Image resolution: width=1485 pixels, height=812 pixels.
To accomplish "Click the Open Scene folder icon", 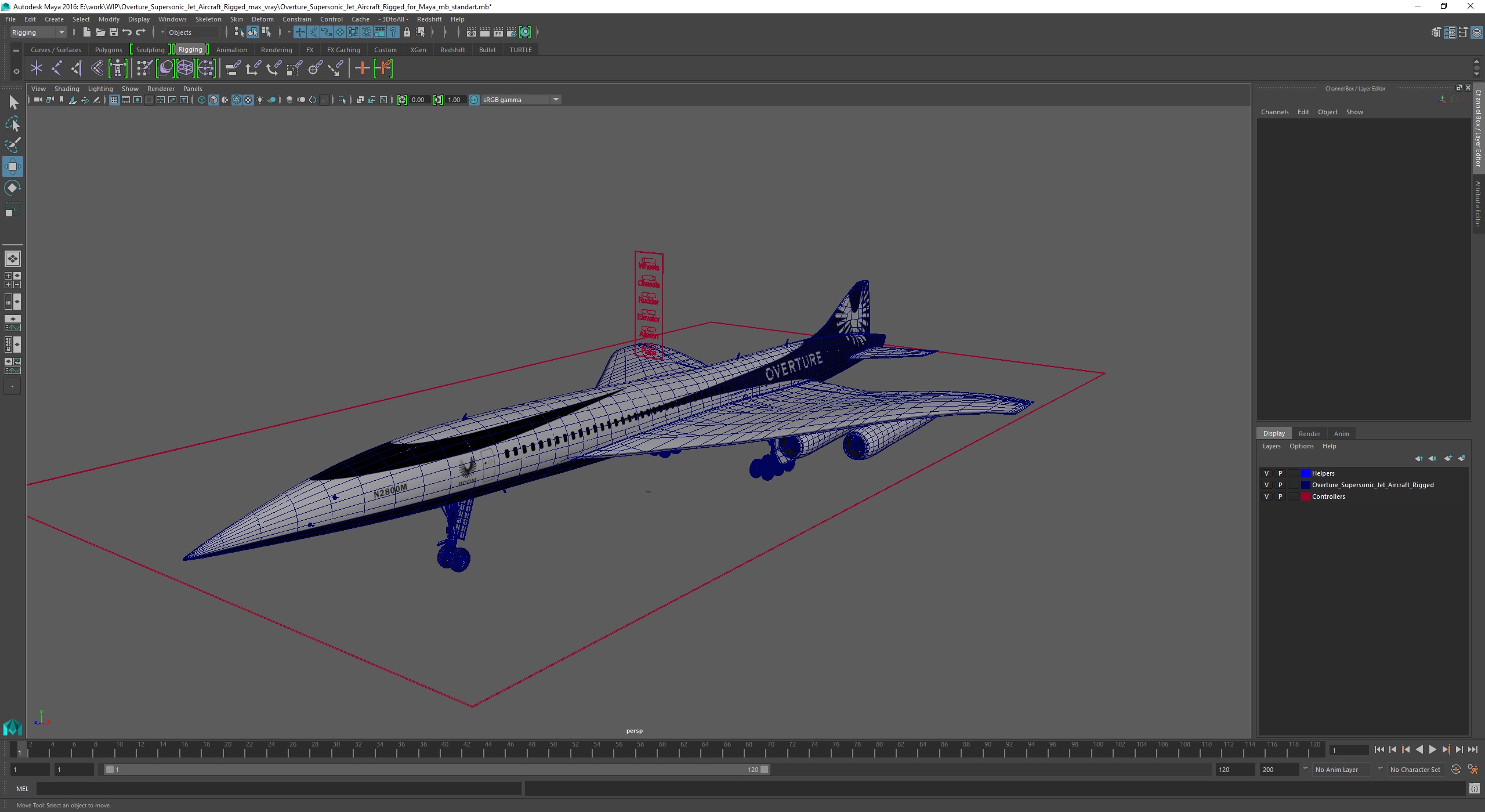I will pos(100,32).
